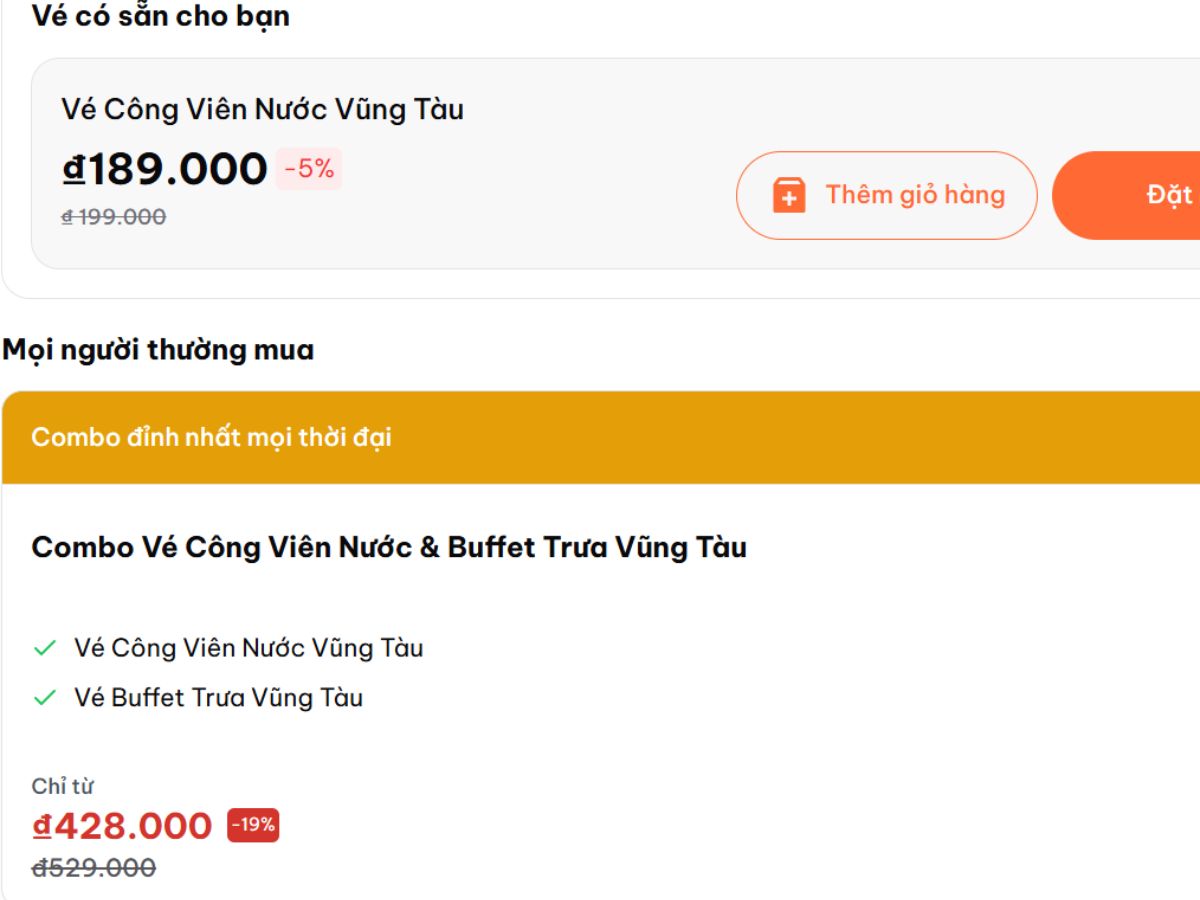Click the red -19% discount badge

(253, 825)
